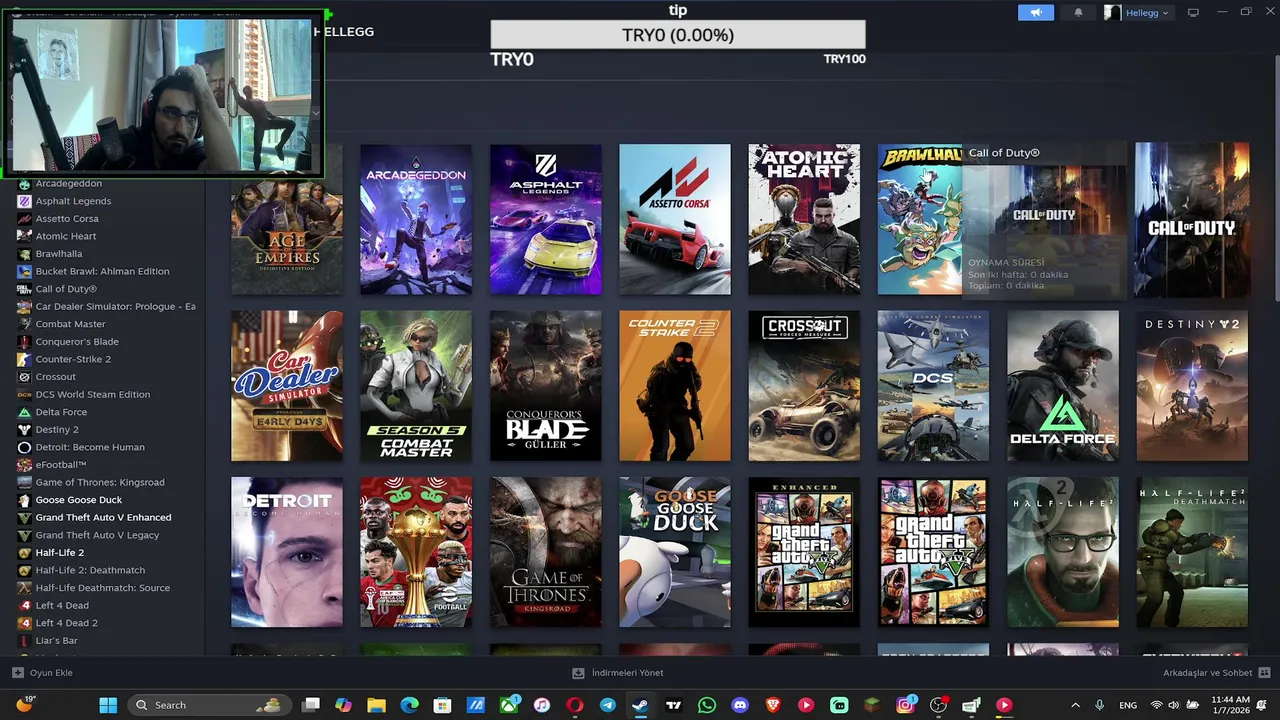1280x720 pixels.
Task: Open Discord from the taskbar
Action: pyautogui.click(x=740, y=705)
